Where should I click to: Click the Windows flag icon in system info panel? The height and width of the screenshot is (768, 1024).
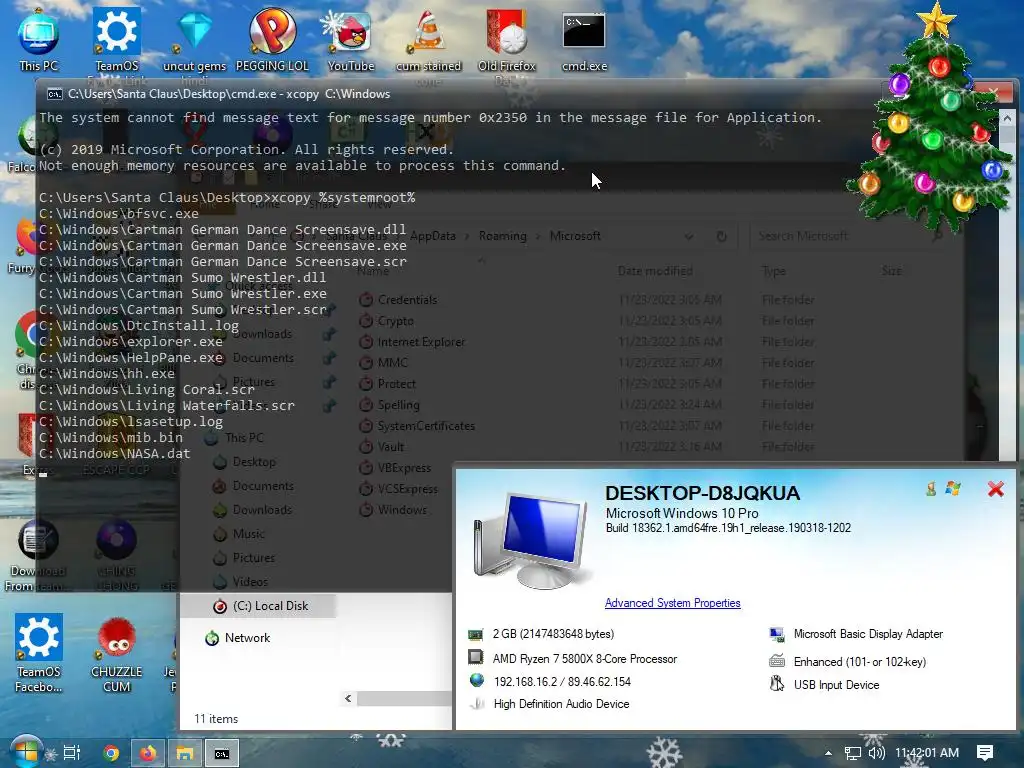pos(953,488)
